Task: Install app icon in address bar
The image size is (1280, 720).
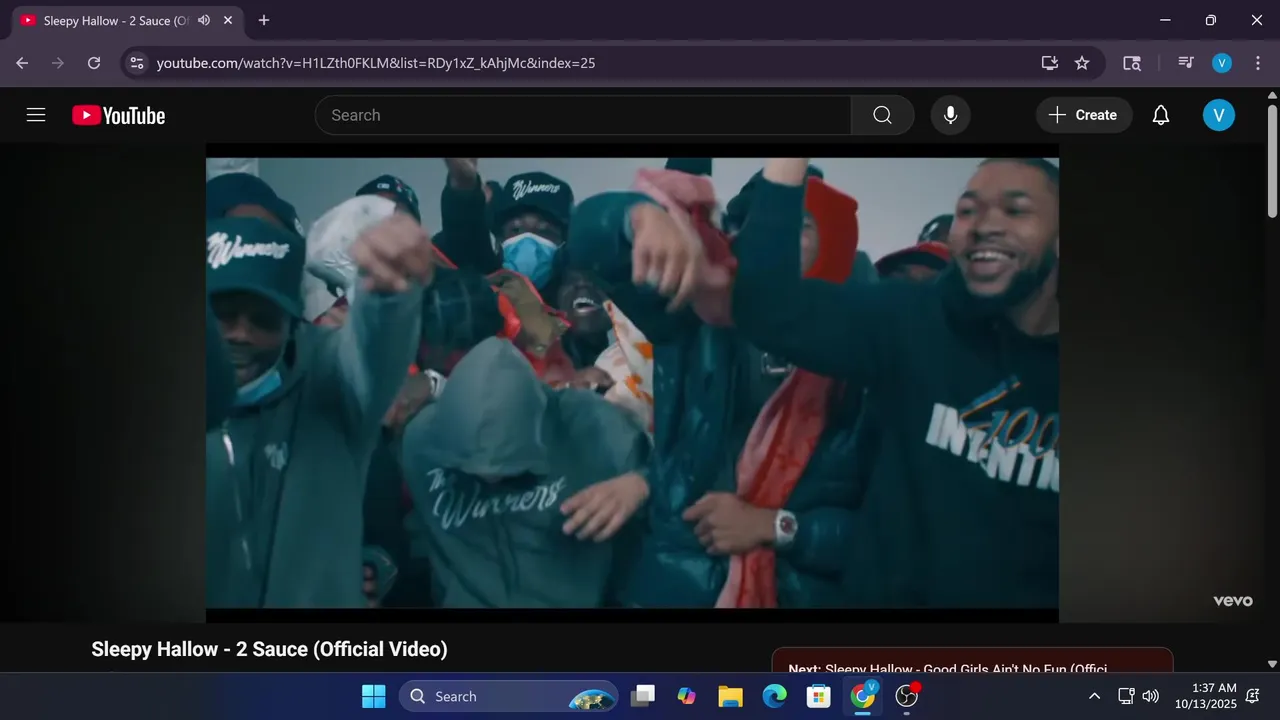Action: [1049, 63]
